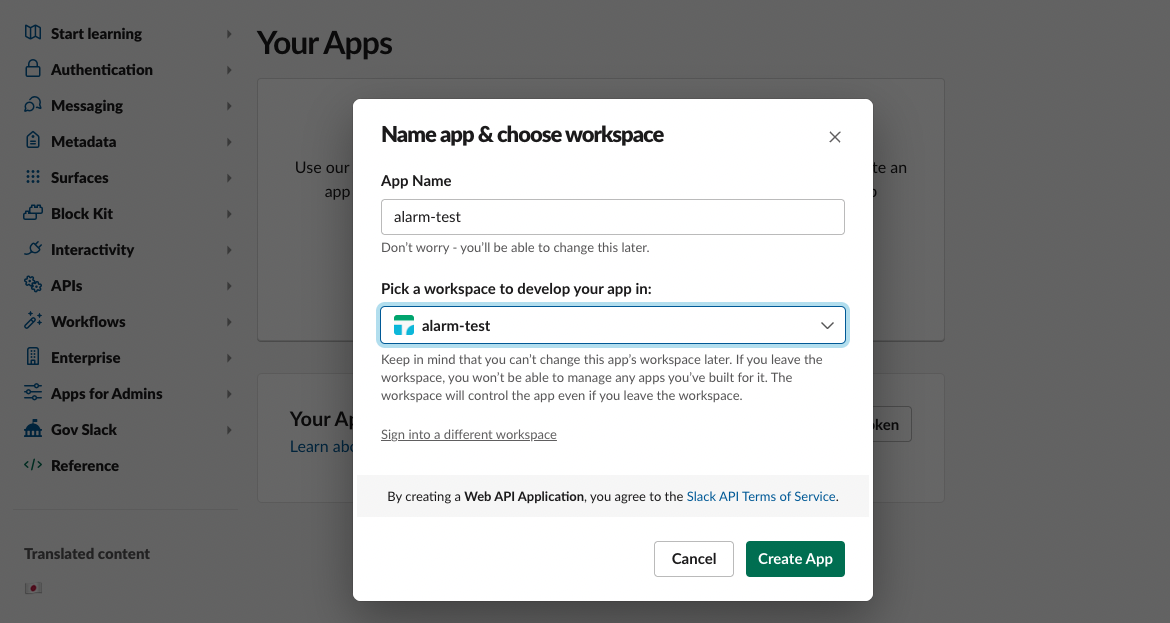
Task: Click the Messaging chat icon
Action: coord(33,104)
